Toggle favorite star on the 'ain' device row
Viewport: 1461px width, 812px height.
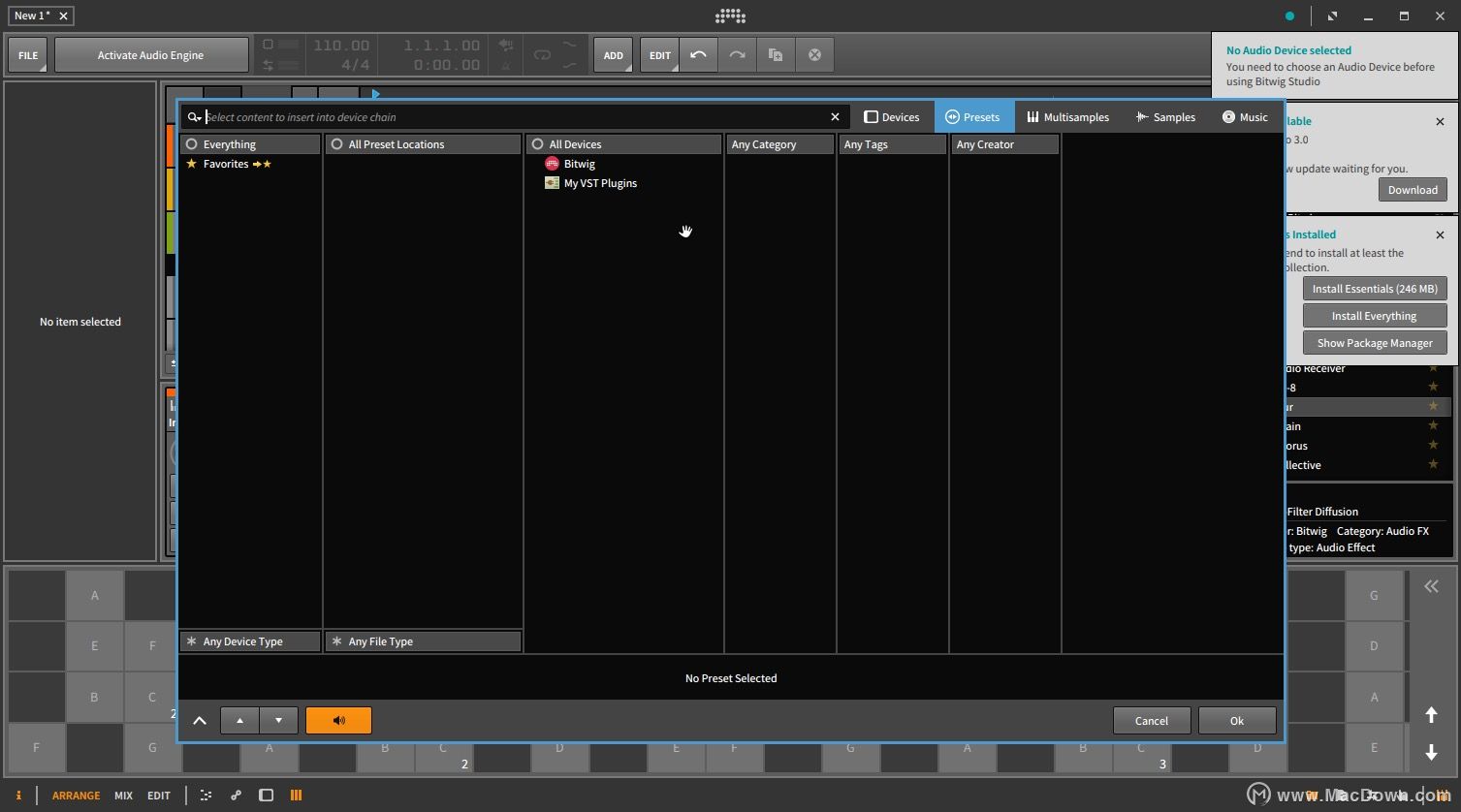1433,426
